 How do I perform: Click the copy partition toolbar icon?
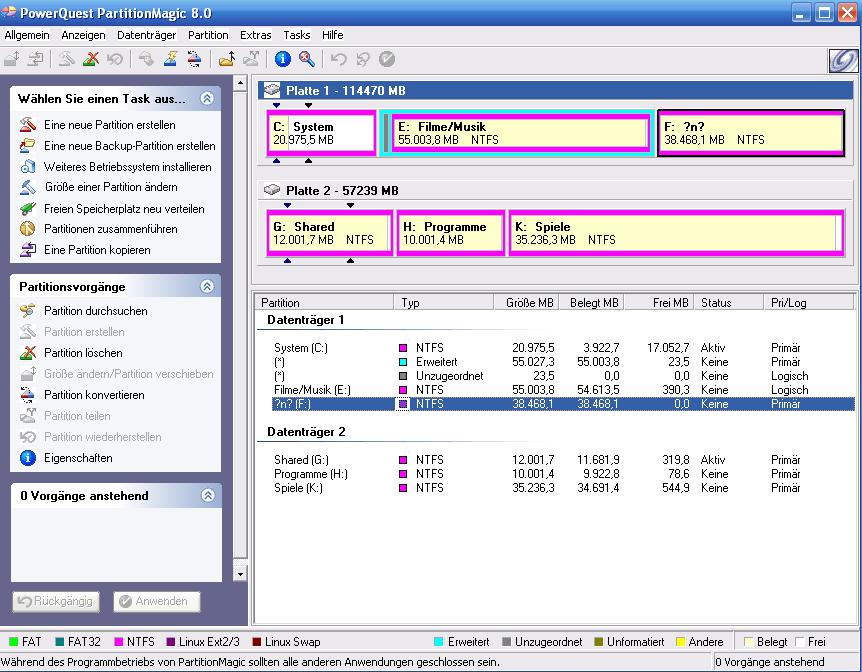pos(36,59)
